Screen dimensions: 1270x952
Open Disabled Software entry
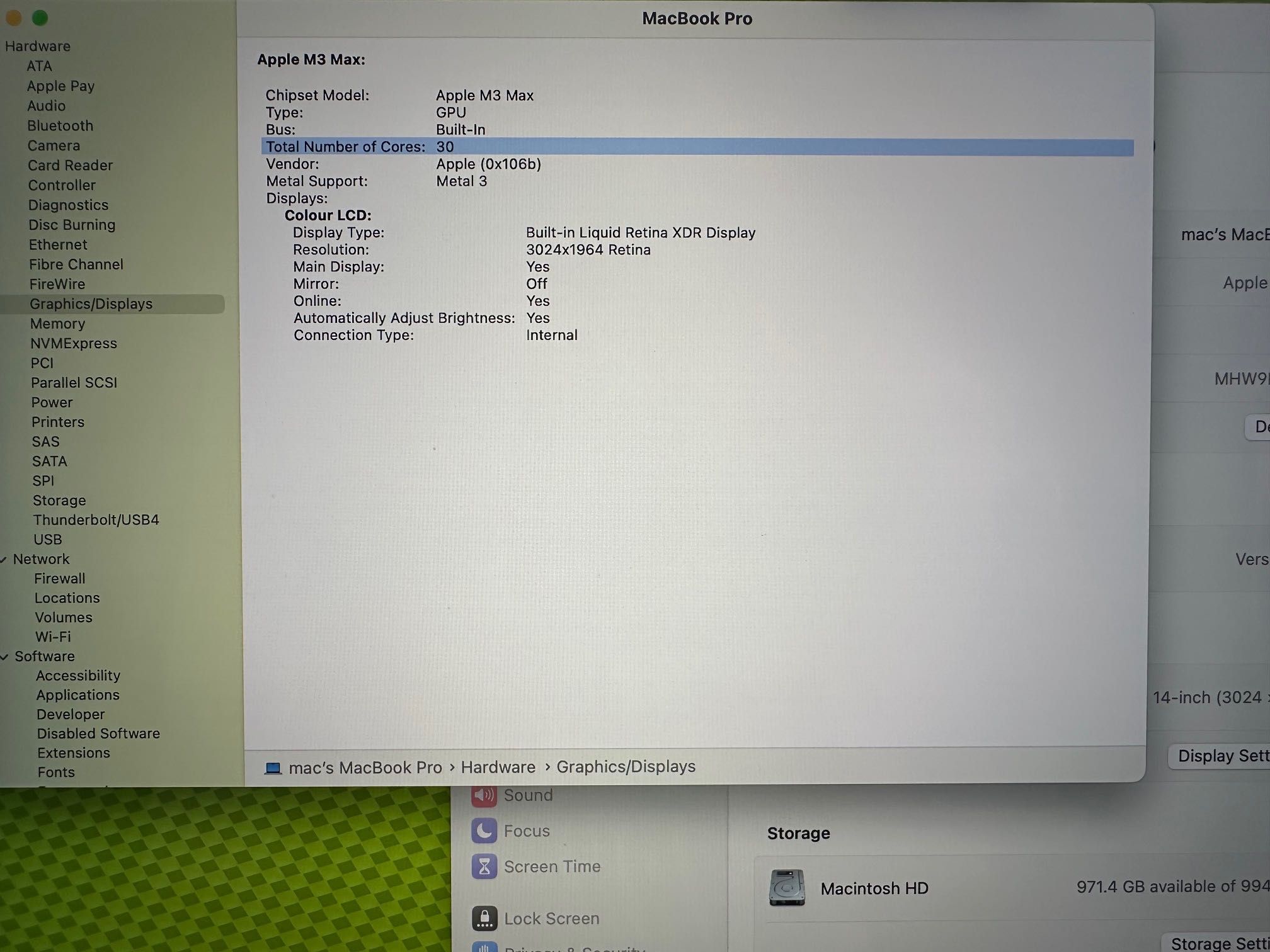98,734
